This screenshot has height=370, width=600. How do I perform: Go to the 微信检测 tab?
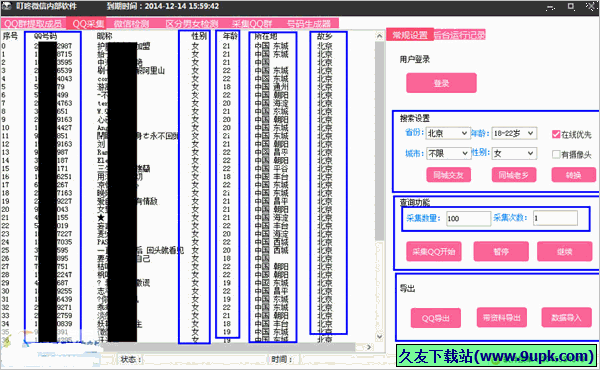[131, 24]
